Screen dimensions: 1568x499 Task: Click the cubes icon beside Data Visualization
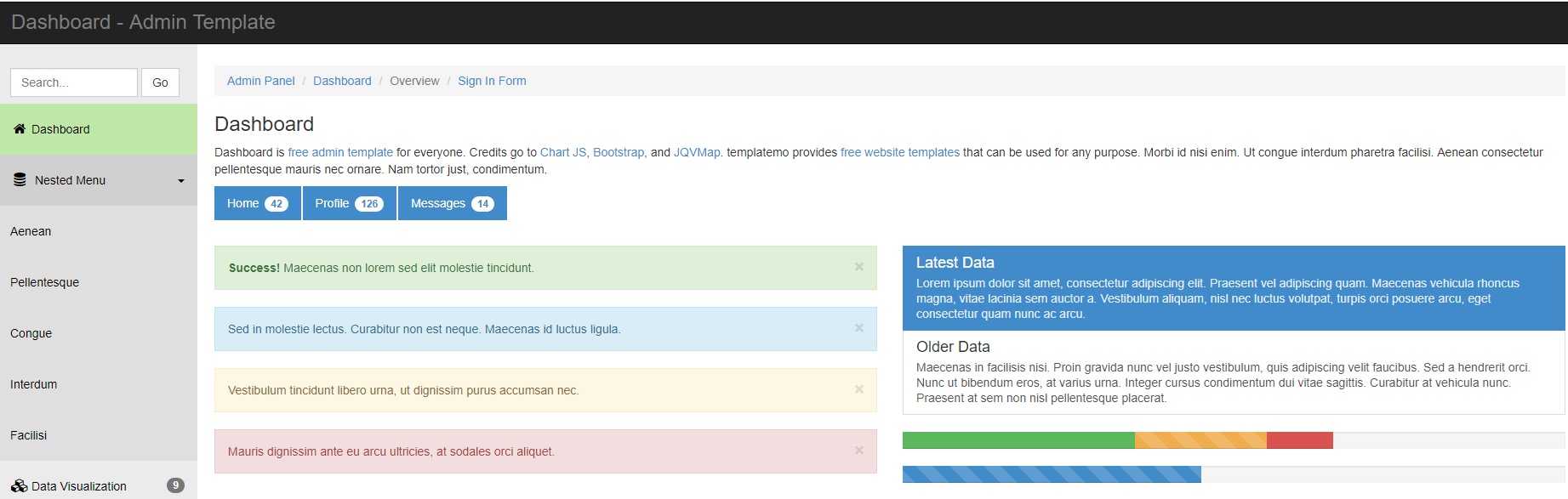pyautogui.click(x=19, y=486)
